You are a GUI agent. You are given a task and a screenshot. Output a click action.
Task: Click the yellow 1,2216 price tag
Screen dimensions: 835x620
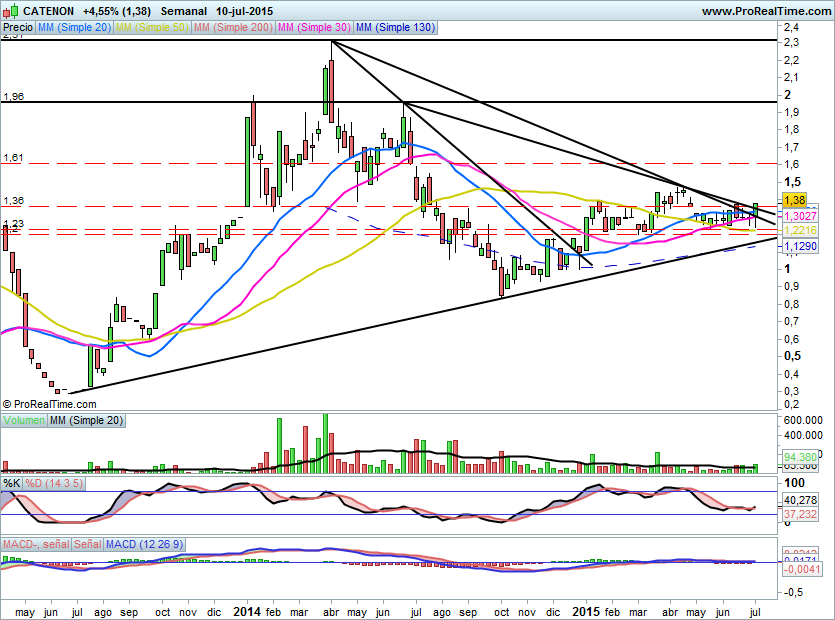(801, 230)
